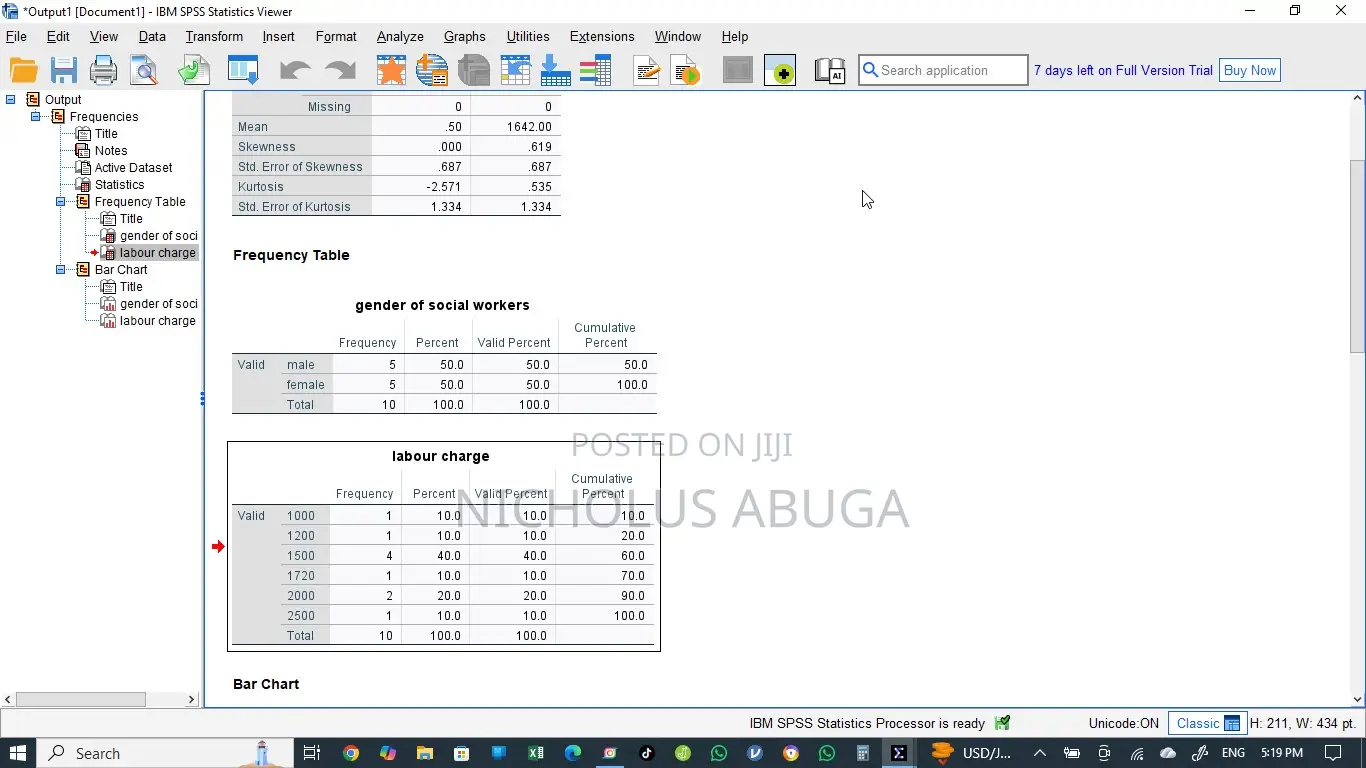Click the colored rows select cases icon

pyautogui.click(x=596, y=71)
